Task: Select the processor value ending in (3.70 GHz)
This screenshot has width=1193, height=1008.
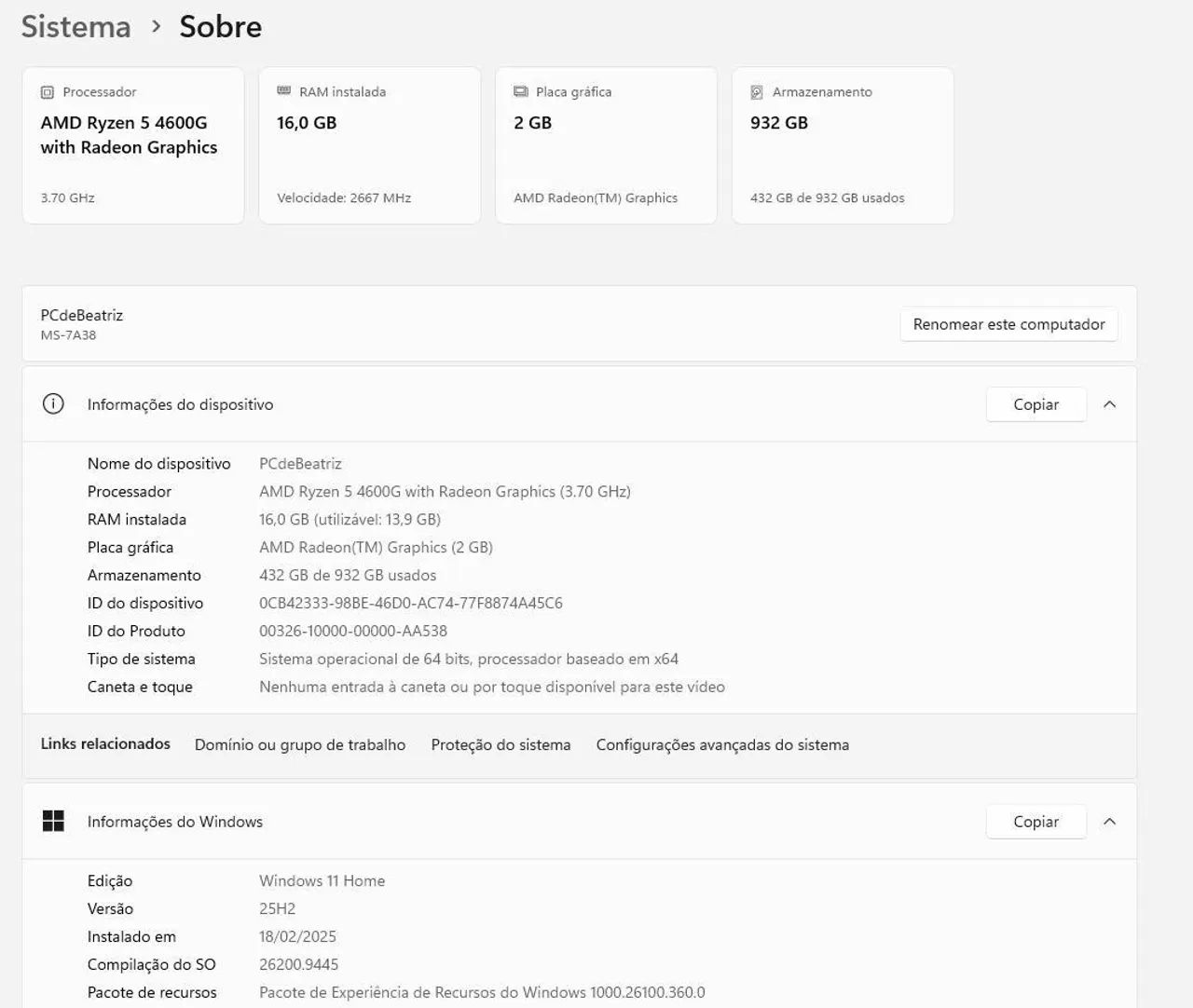Action: pyautogui.click(x=445, y=492)
